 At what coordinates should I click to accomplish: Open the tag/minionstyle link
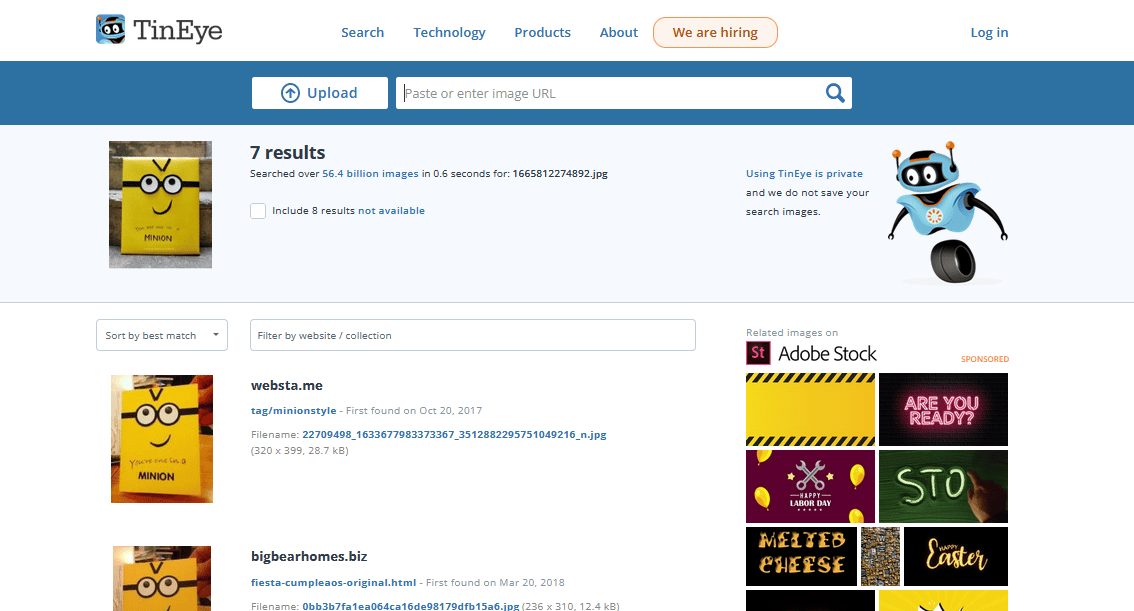point(294,411)
